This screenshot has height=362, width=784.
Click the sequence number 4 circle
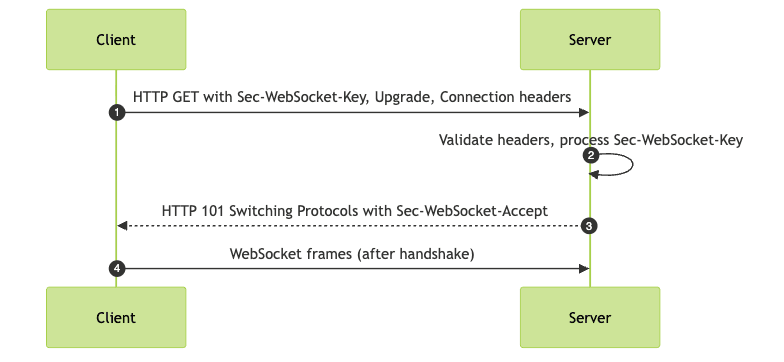click(116, 268)
